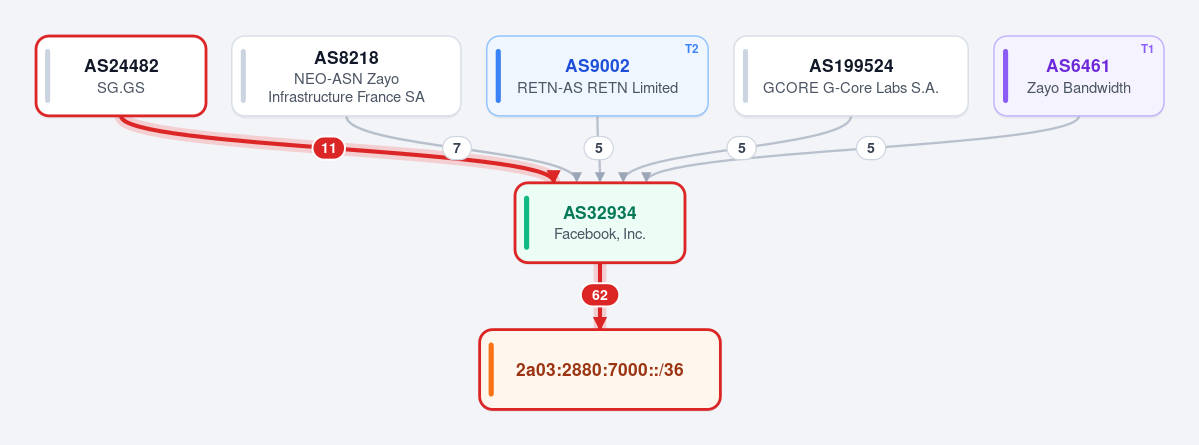Select the AS6461 Zayo Bandwidth node
The width and height of the screenshot is (1199, 445).
tap(1079, 76)
